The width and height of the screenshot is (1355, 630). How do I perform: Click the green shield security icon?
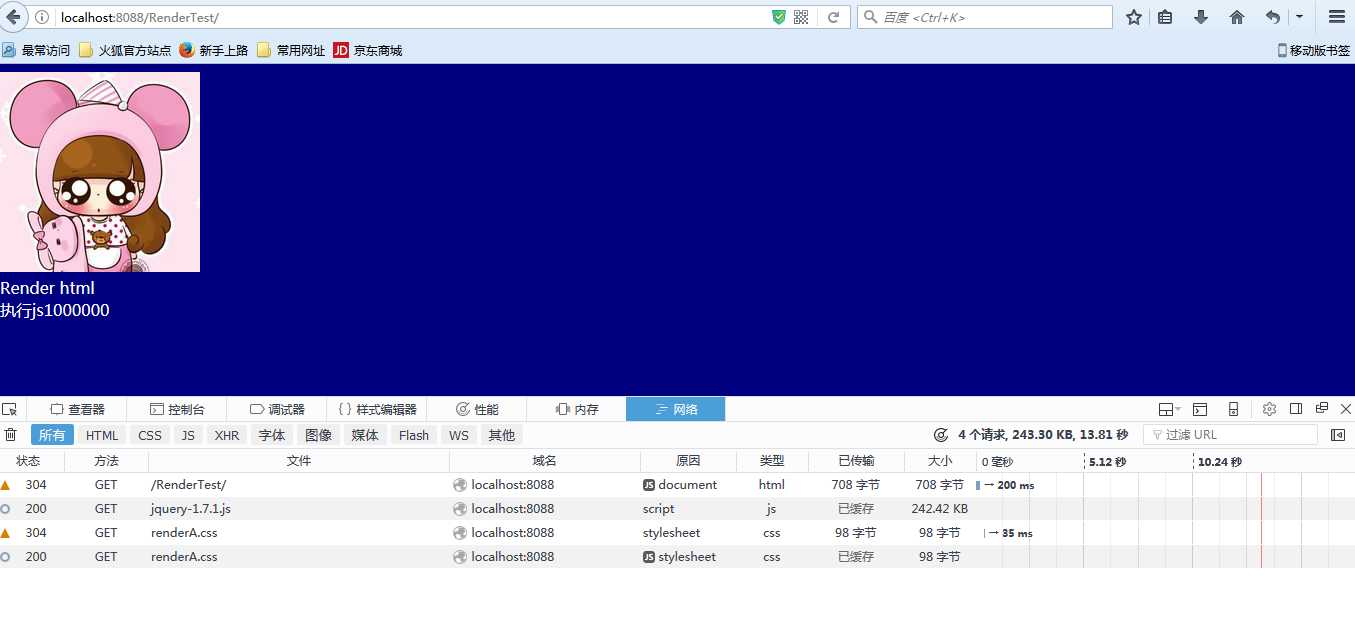click(779, 17)
